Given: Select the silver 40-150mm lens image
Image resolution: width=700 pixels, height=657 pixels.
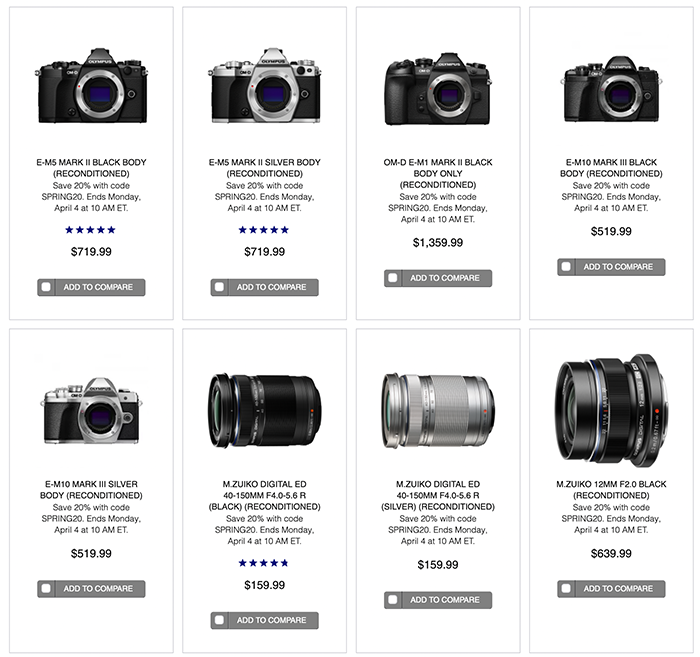Looking at the screenshot, I should (437, 410).
